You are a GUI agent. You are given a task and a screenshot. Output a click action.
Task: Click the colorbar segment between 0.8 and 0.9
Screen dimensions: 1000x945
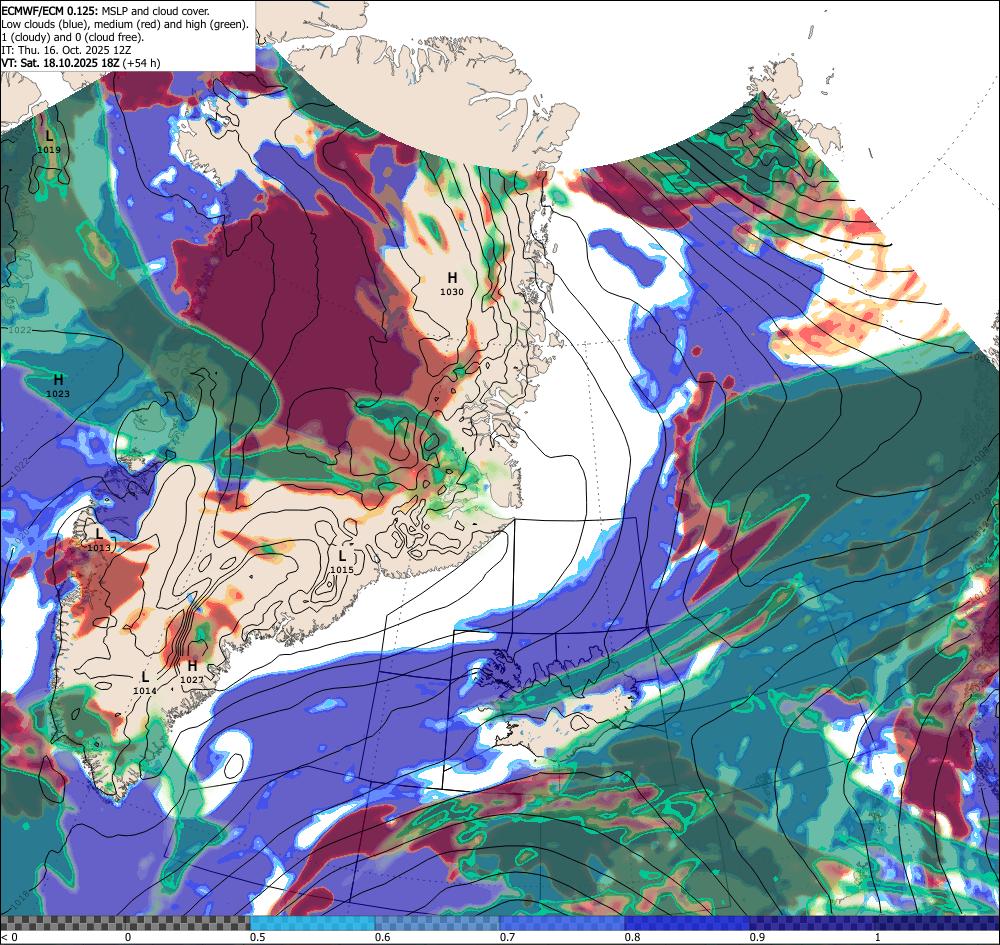click(x=688, y=923)
